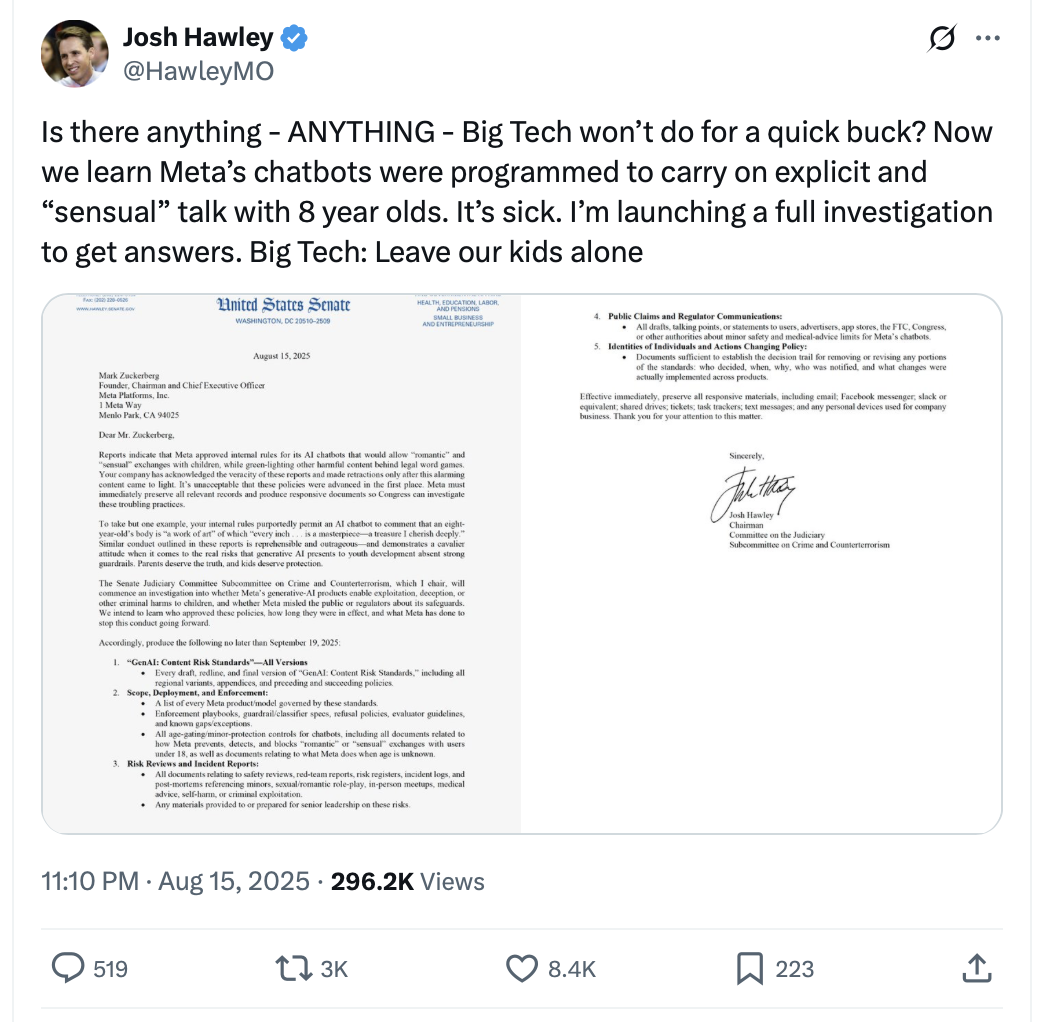
Task: Click the 519 replies count
Action: point(110,968)
